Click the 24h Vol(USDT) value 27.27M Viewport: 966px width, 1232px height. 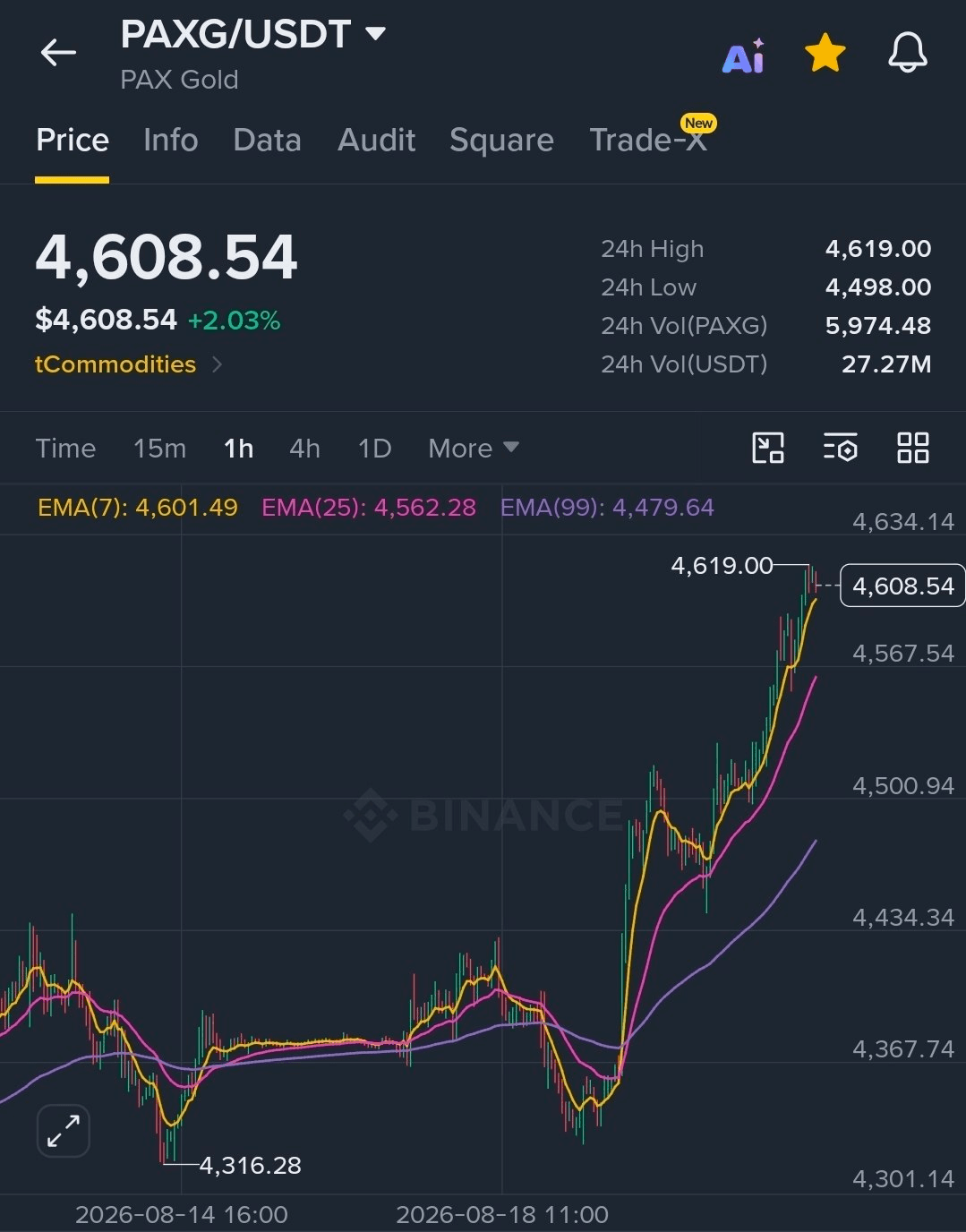click(886, 364)
